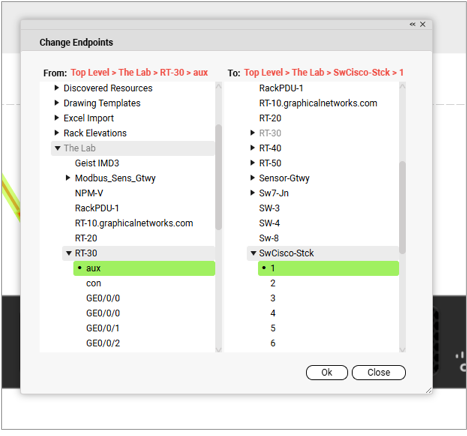Expand Discovered Resources in the From tree
467x436 pixels.
[57, 88]
